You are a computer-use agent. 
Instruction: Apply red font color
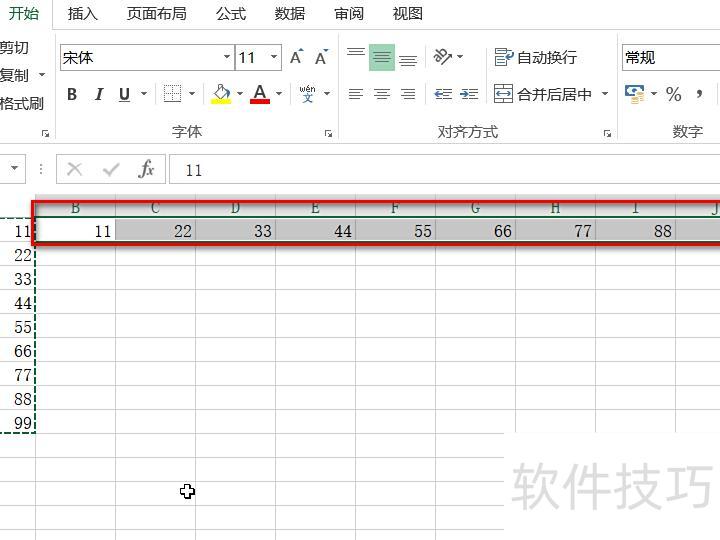click(x=260, y=94)
